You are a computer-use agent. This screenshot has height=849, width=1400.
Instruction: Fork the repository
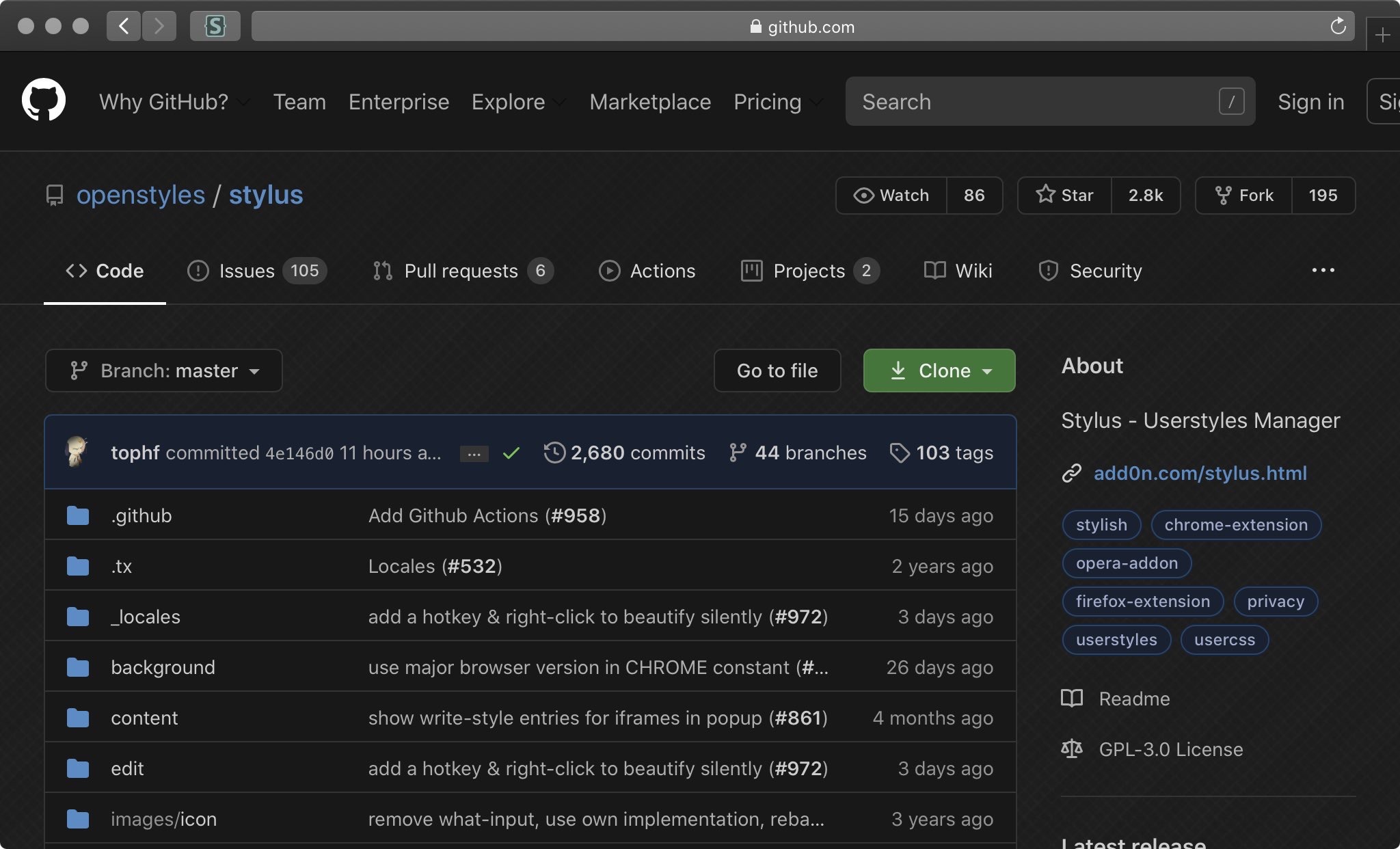[x=1244, y=196]
